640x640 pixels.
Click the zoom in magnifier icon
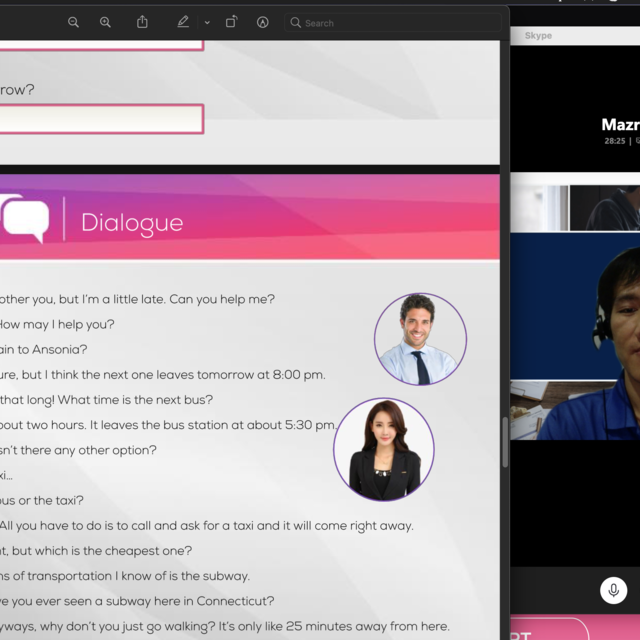105,22
